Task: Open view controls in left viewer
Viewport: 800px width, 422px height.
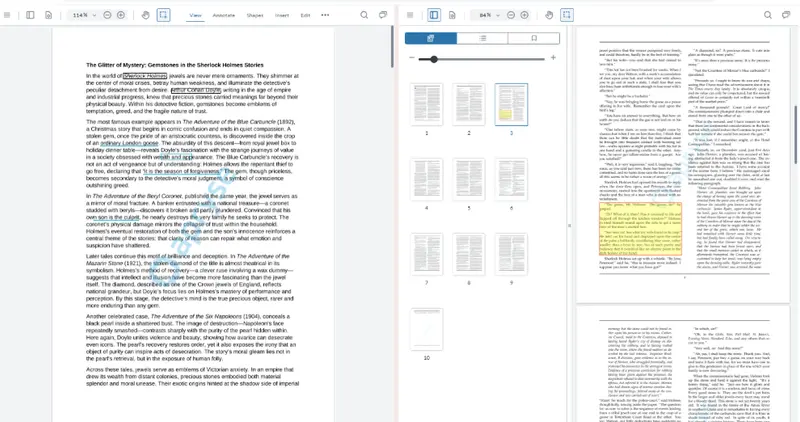Action: coord(48,15)
